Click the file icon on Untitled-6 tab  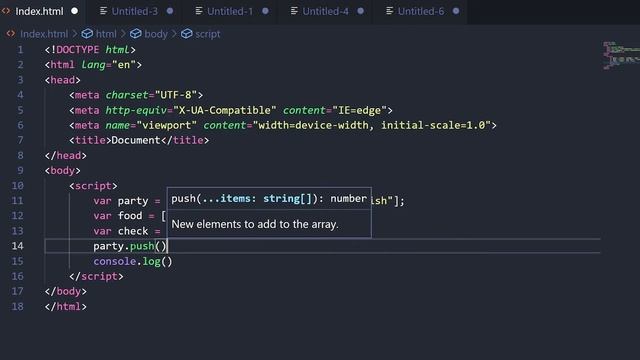pos(390,11)
